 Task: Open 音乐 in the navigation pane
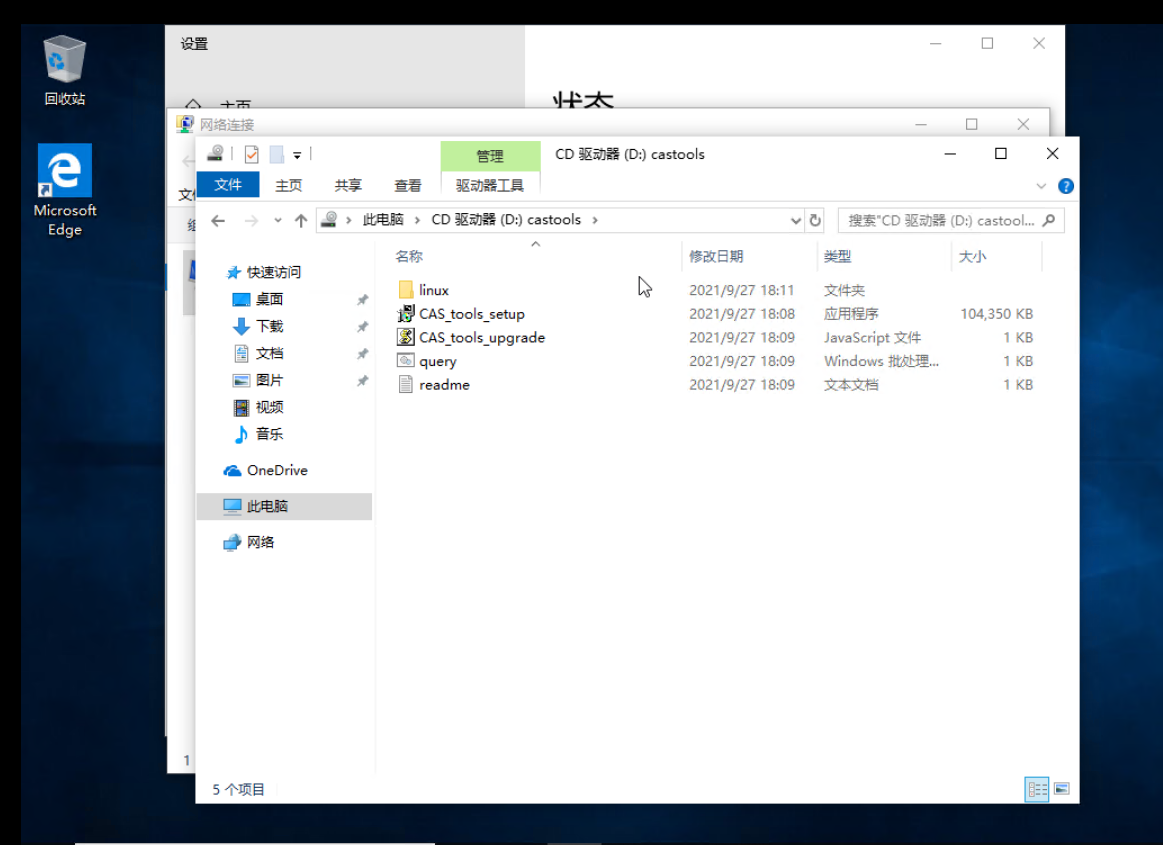pos(257,434)
